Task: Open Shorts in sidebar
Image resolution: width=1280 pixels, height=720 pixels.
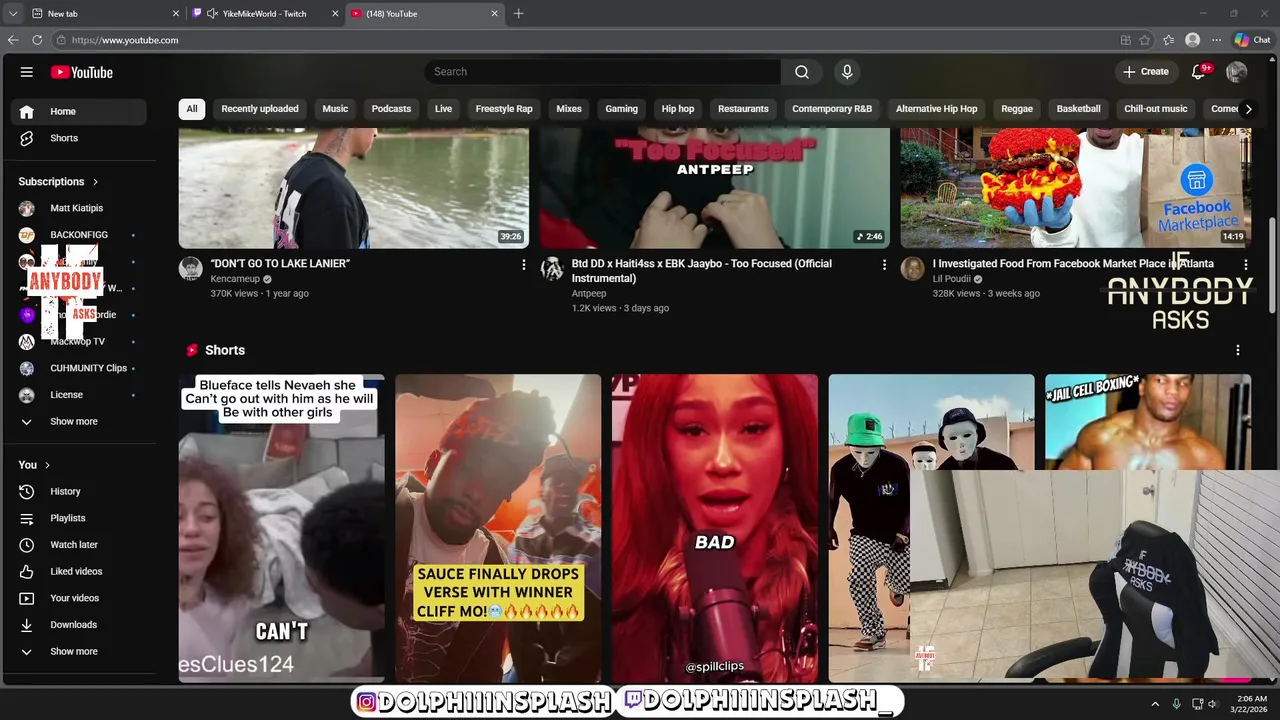Action: pyautogui.click(x=80, y=138)
